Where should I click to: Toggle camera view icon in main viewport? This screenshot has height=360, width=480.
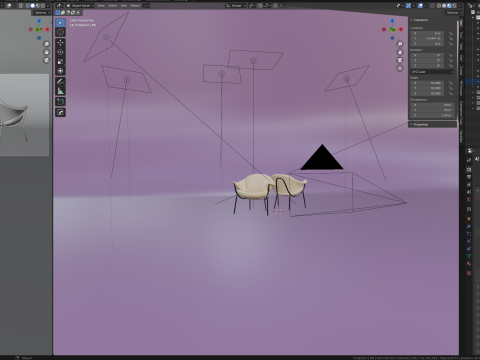click(x=400, y=60)
